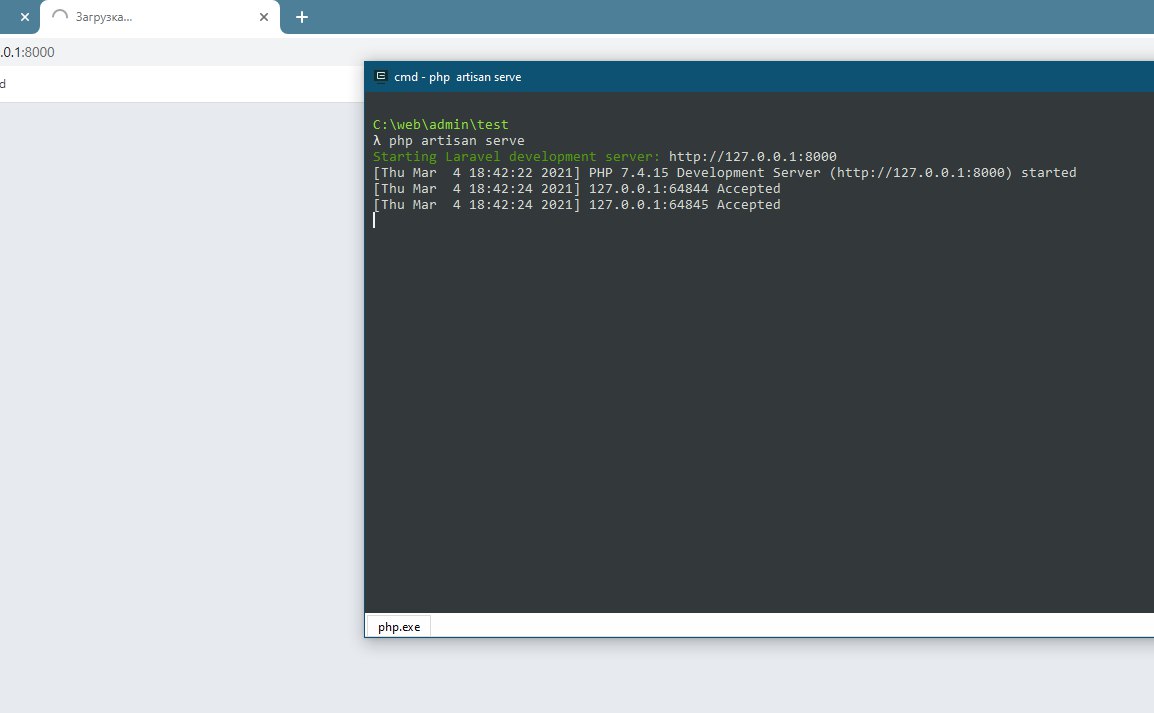Close the leftmost partially visible browser tab

click(x=24, y=17)
